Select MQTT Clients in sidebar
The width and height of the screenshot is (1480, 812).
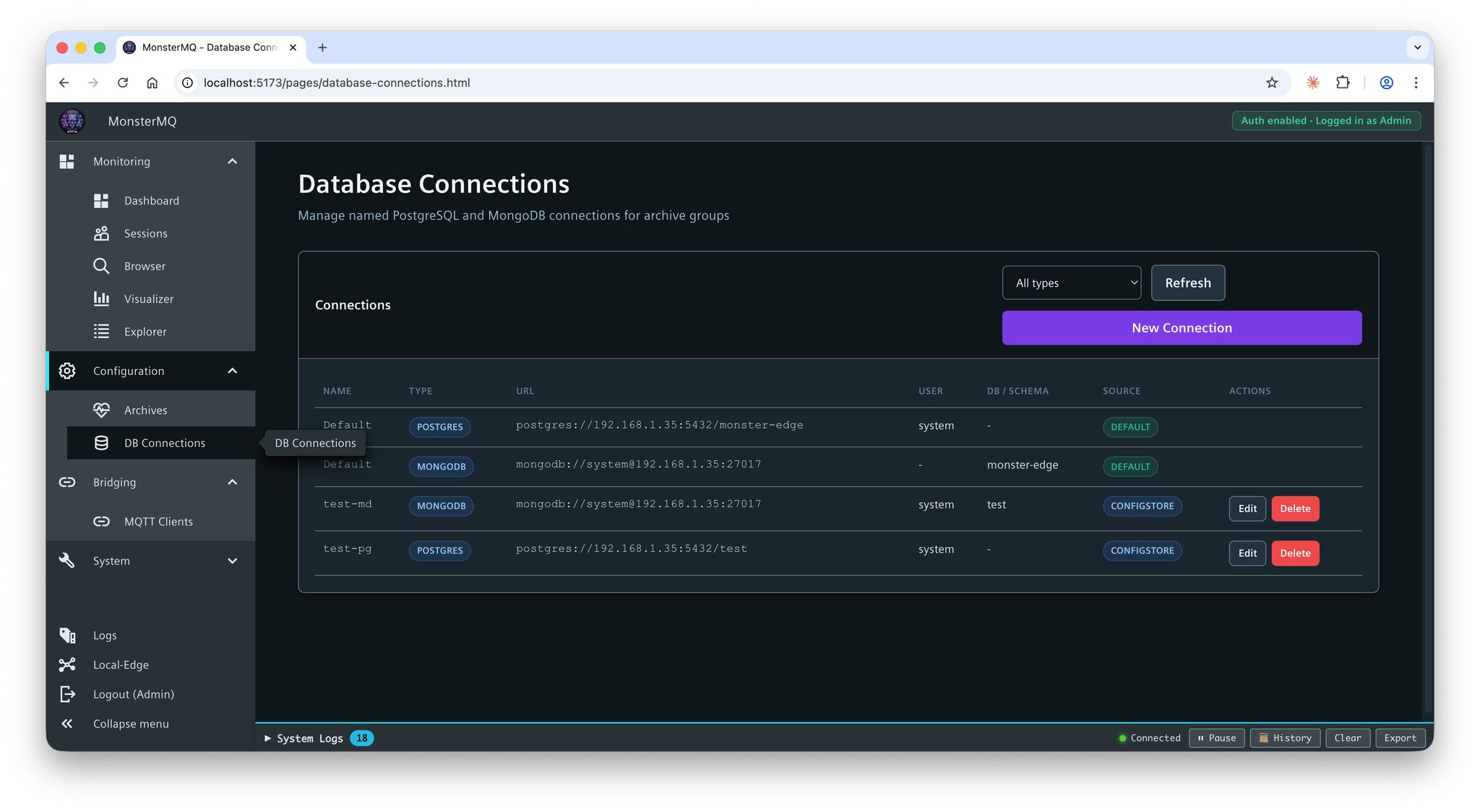pyautogui.click(x=158, y=521)
